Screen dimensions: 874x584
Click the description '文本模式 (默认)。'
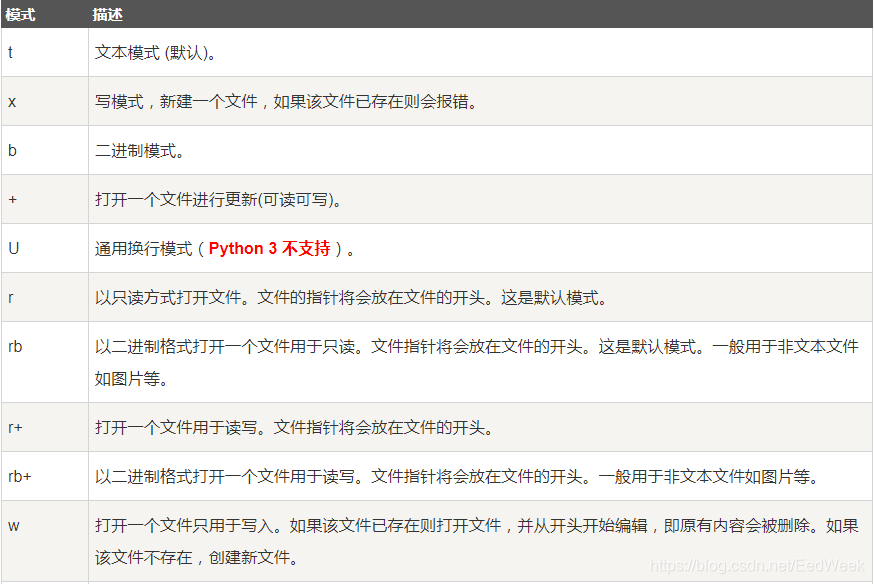pyautogui.click(x=156, y=53)
